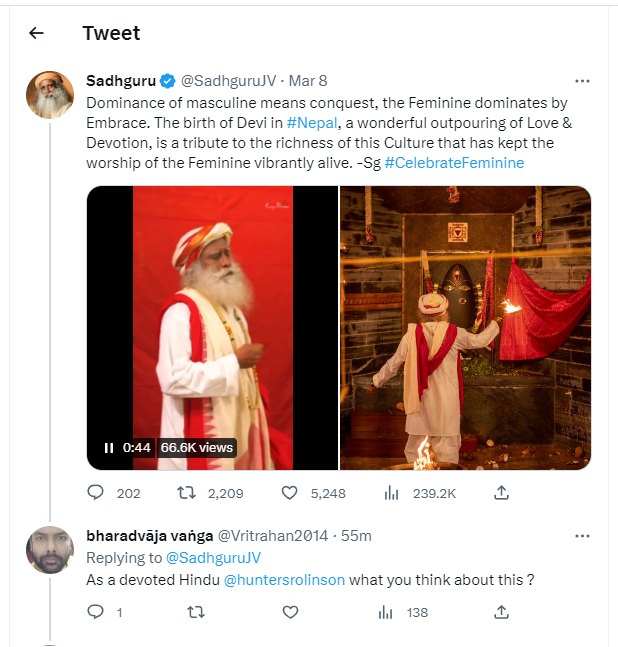This screenshot has height=647, width=618.
Task: Retweet bharadvāja vaṅga's reply
Action: [x=196, y=612]
